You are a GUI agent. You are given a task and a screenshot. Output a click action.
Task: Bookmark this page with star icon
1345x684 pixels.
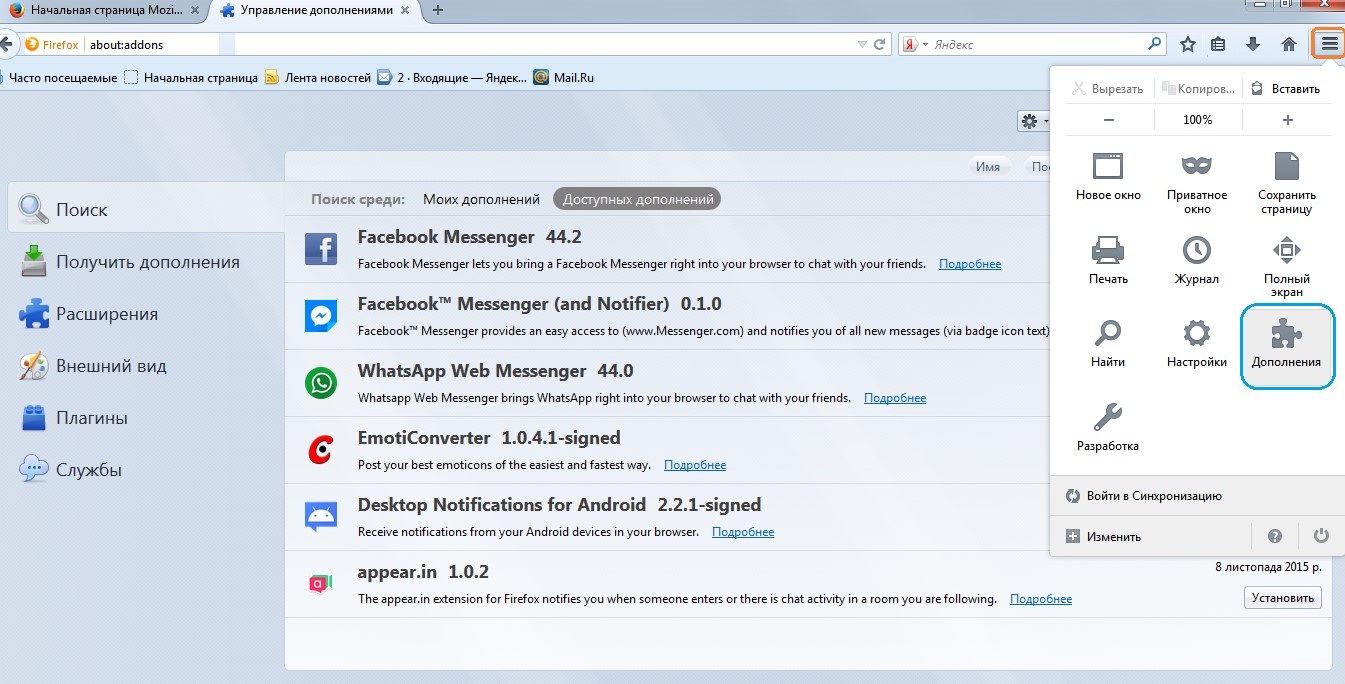1188,44
